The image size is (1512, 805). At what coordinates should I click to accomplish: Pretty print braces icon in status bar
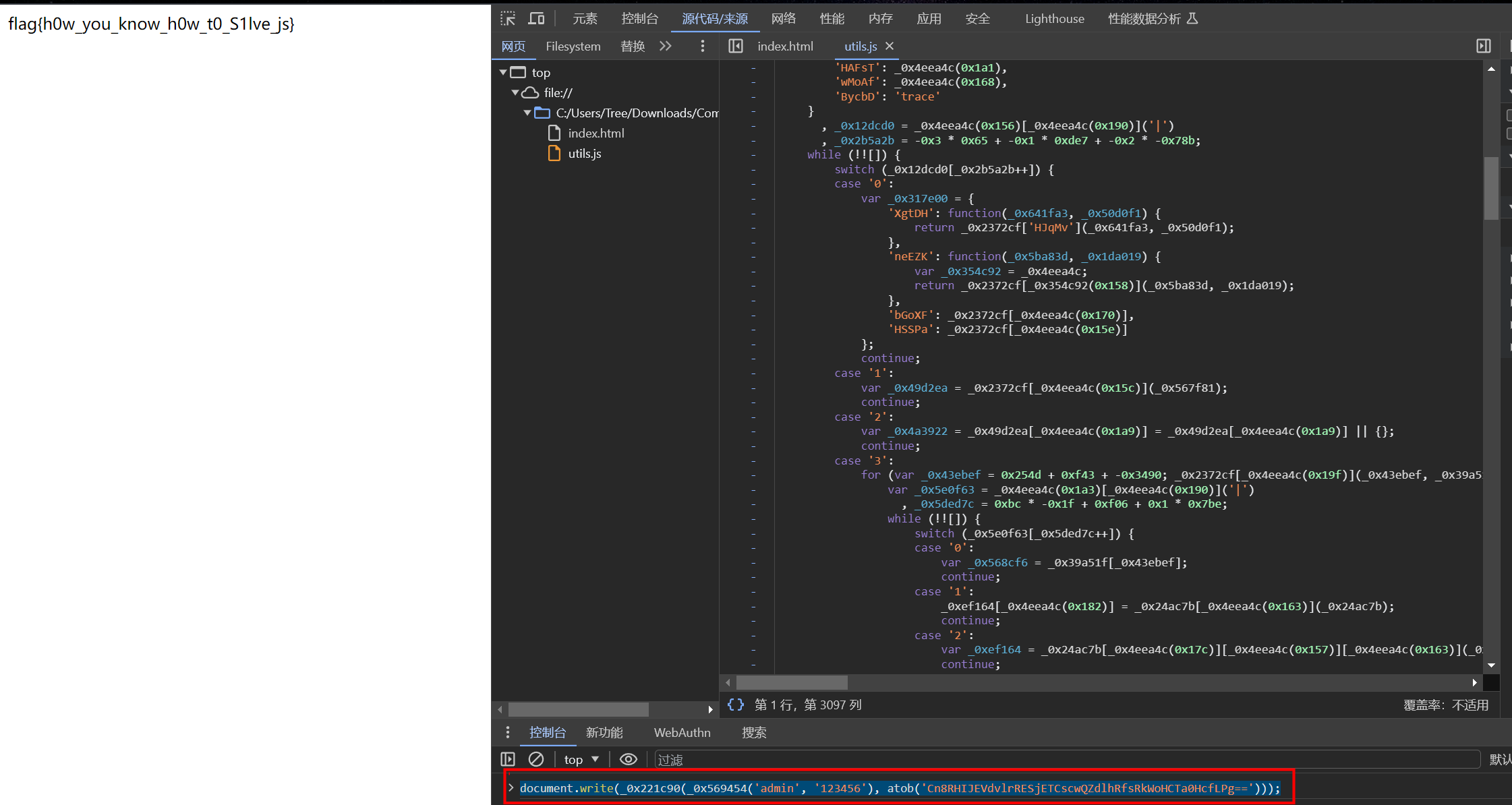tap(736, 705)
